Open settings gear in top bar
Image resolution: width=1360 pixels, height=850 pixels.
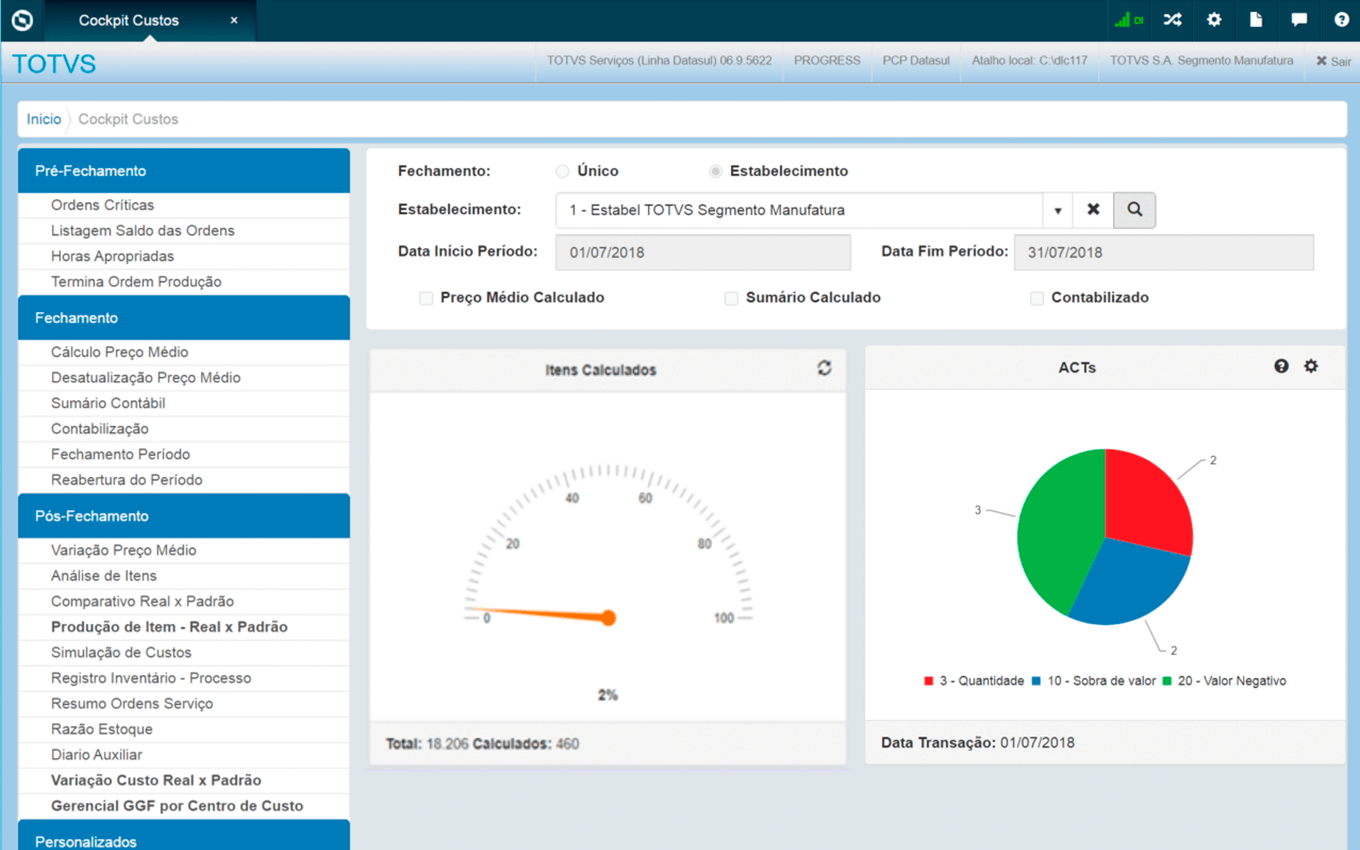1214,20
